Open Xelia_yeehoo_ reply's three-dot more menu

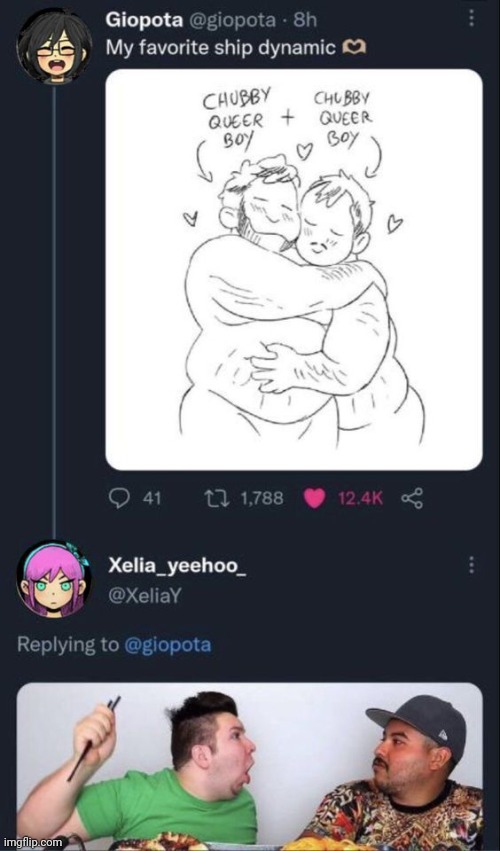tap(471, 564)
